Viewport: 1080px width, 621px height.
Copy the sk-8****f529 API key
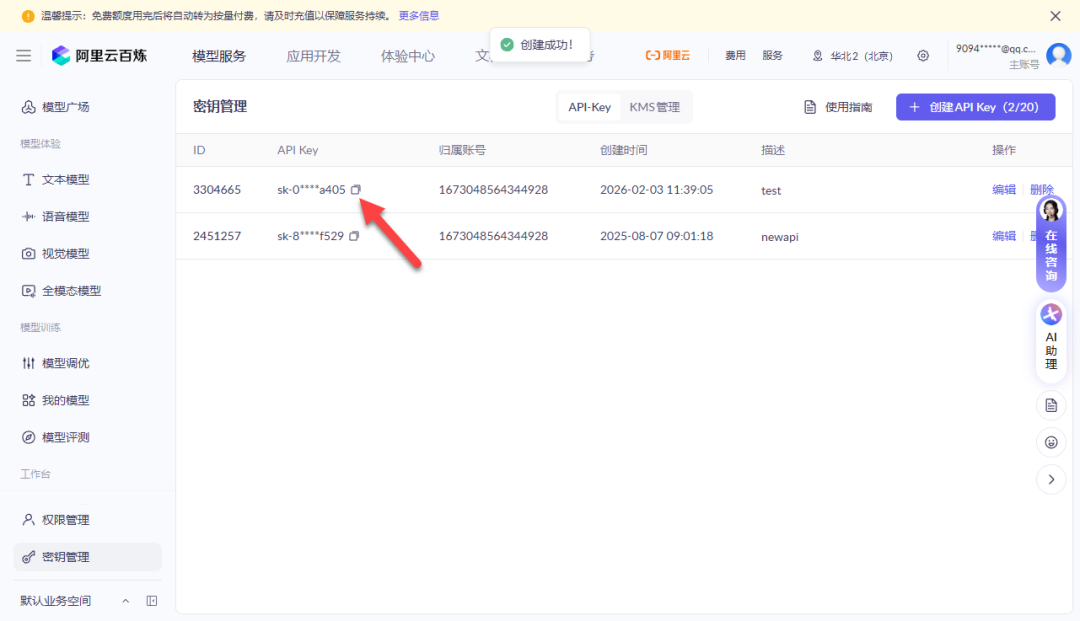(354, 236)
